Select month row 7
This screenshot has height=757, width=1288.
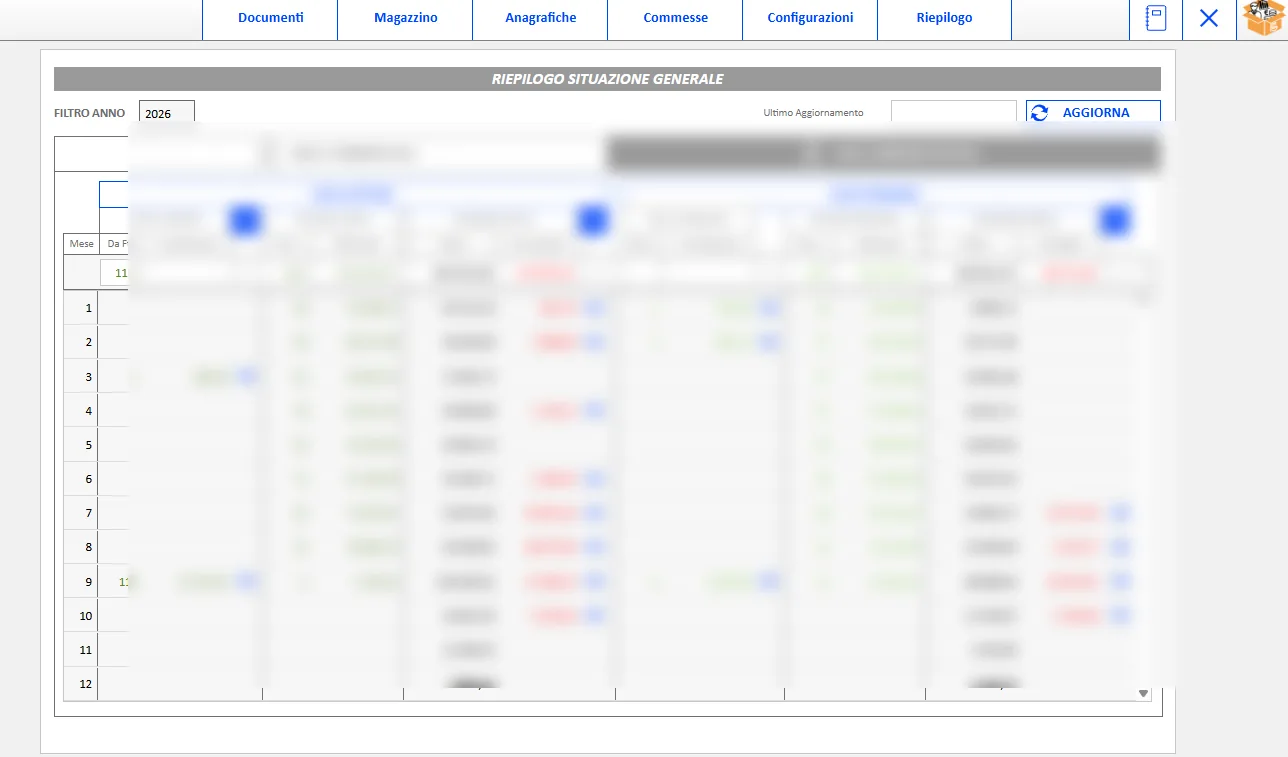[x=81, y=513]
